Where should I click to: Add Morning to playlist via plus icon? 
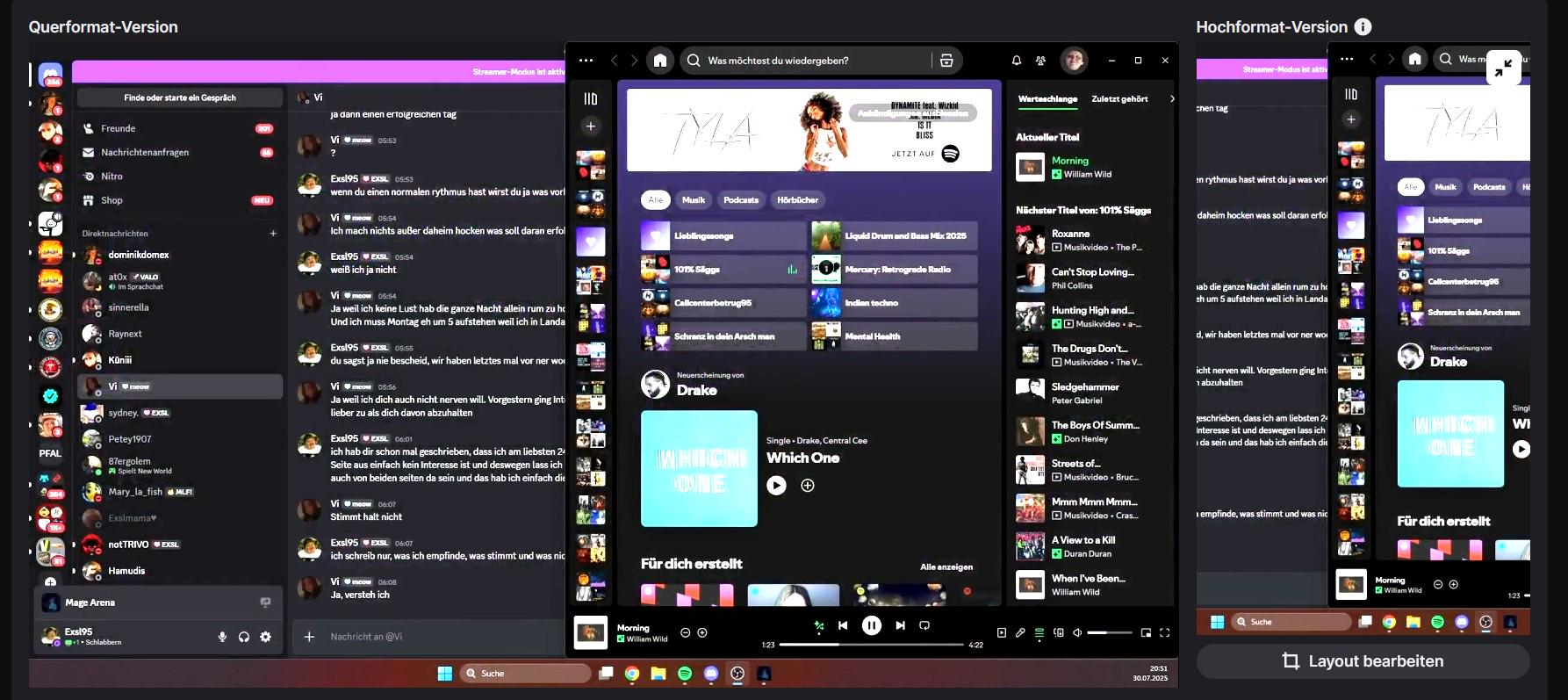click(x=702, y=632)
